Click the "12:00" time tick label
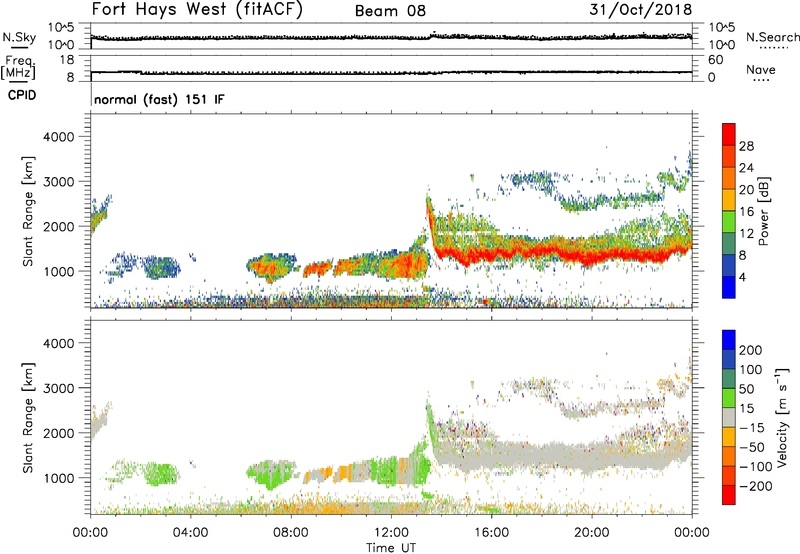 (391, 533)
